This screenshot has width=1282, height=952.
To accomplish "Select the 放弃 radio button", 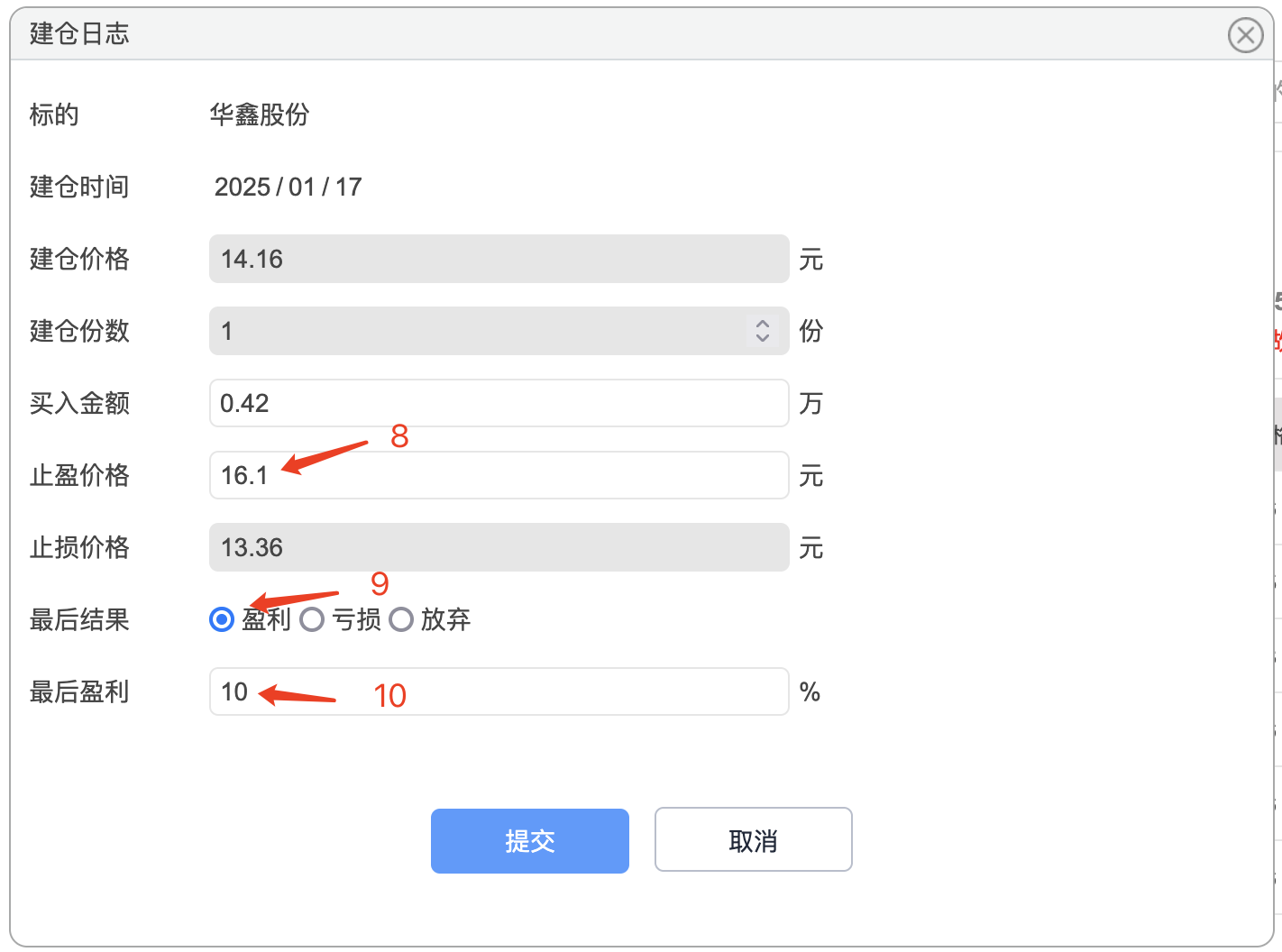I will click(401, 619).
